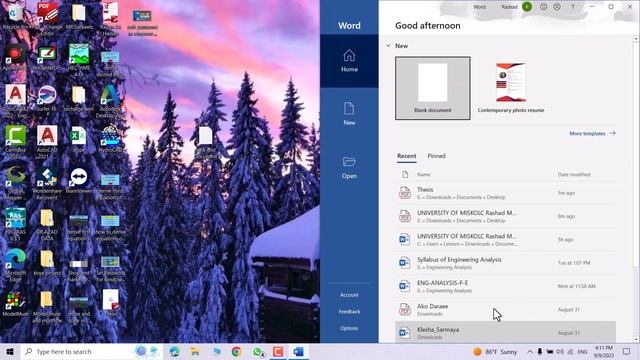Open the recent Thesis PDF file
The height and width of the screenshot is (360, 640).
tap(506, 193)
